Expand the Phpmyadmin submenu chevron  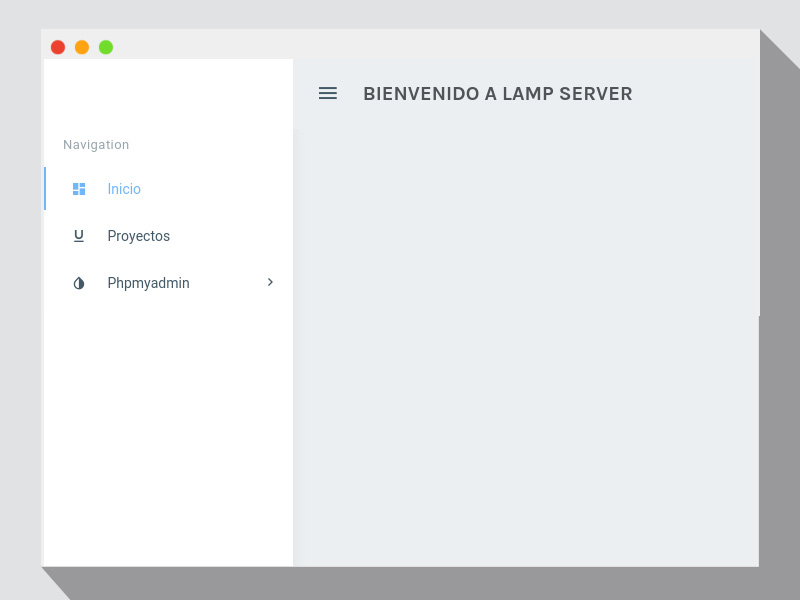[x=270, y=283]
